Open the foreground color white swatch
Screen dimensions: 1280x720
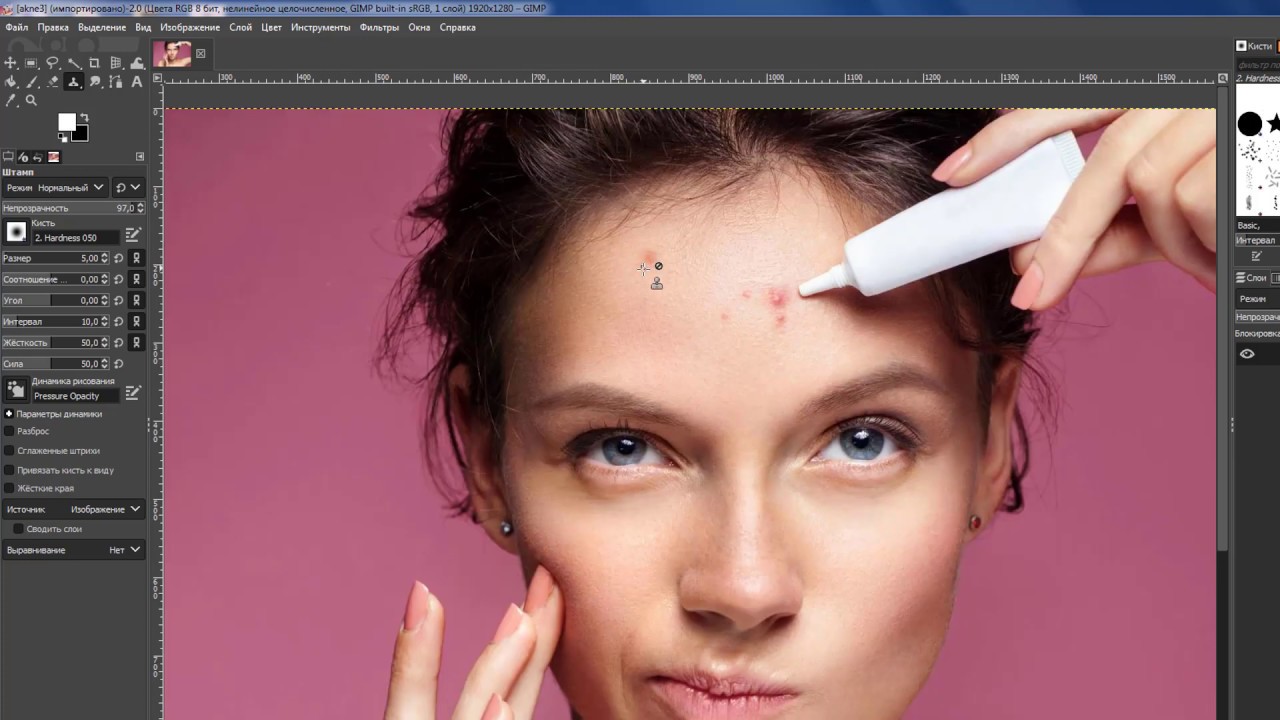point(66,121)
